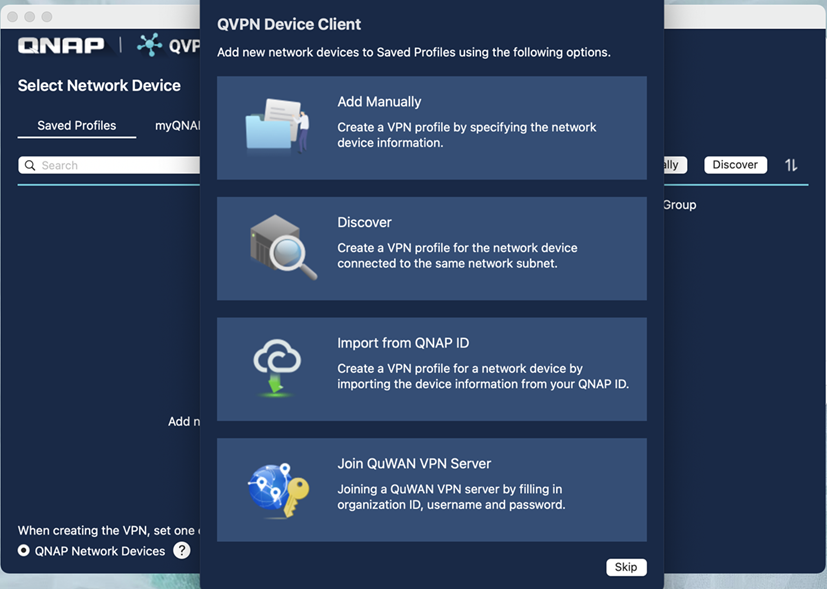This screenshot has width=828, height=589.
Task: Click the QVPN network logo icon
Action: tap(149, 45)
